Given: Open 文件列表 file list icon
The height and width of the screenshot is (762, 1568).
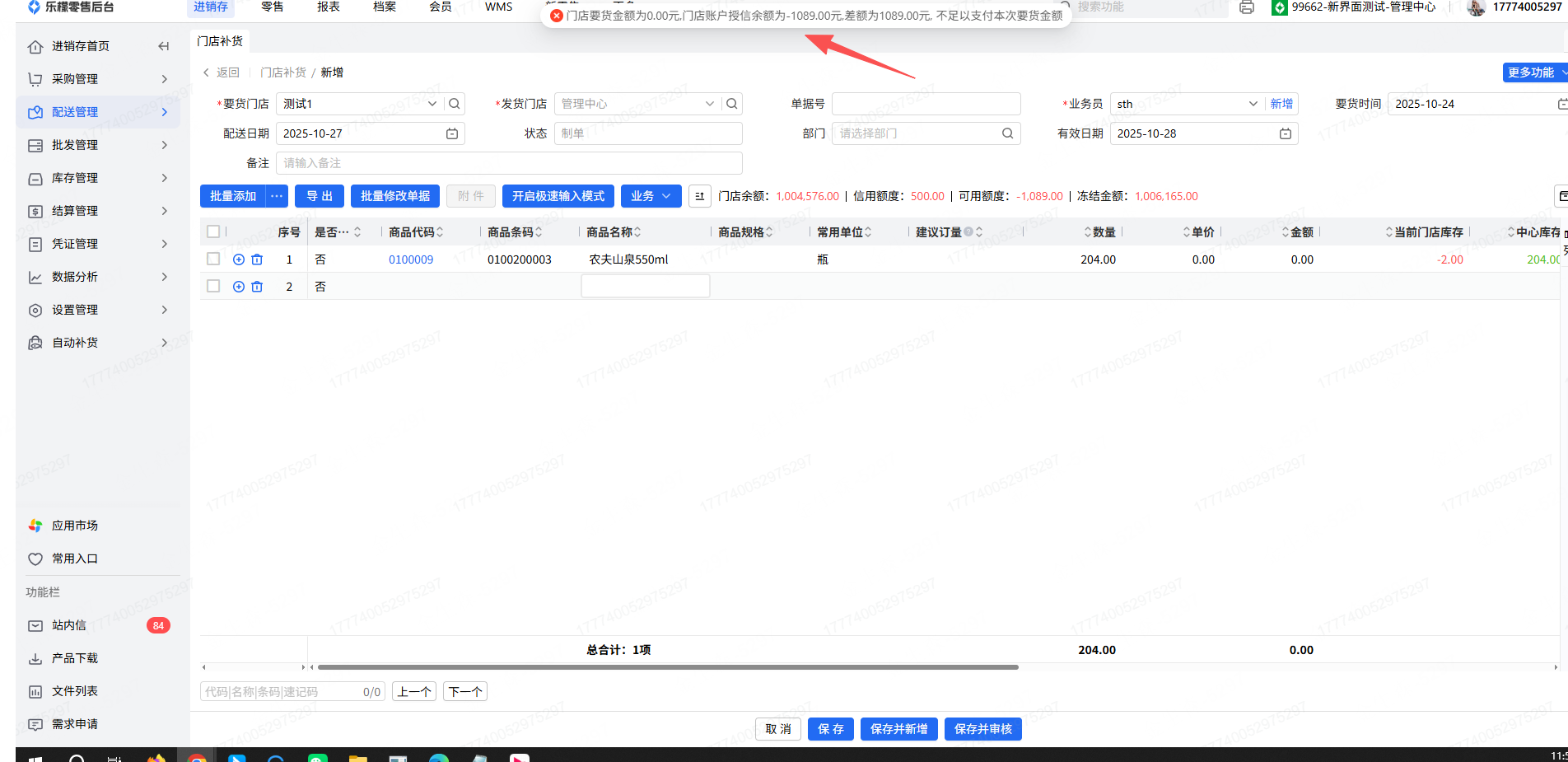Looking at the screenshot, I should point(35,691).
